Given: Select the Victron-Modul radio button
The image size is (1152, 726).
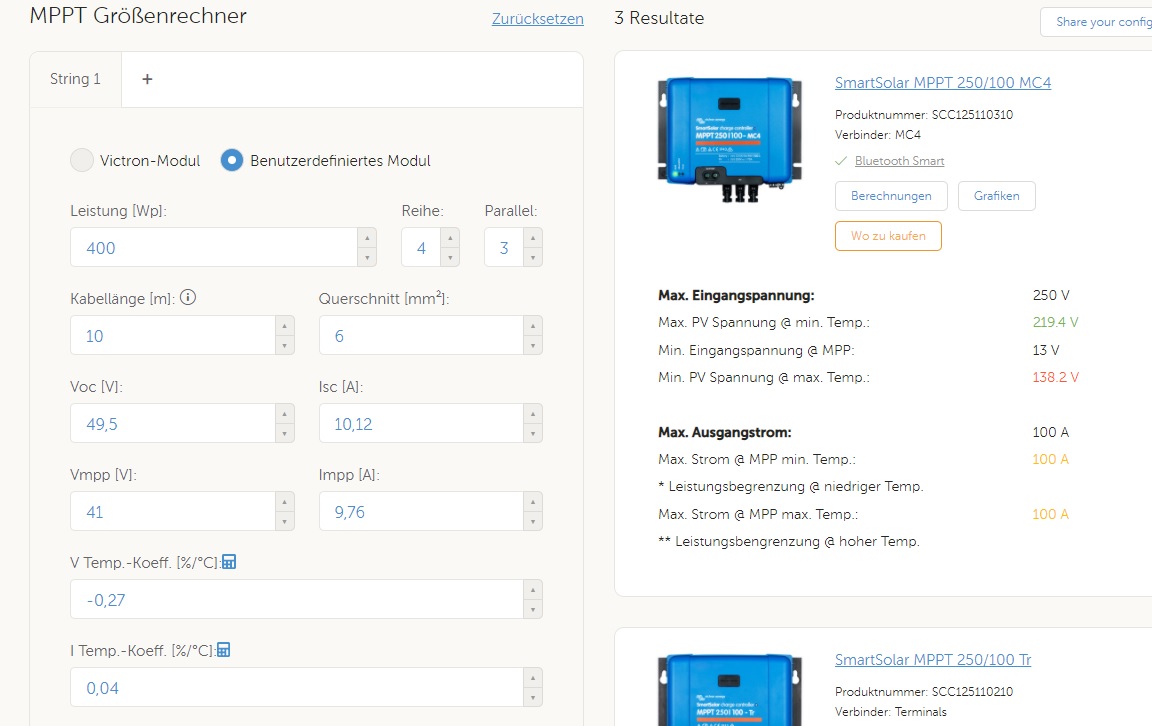Looking at the screenshot, I should pyautogui.click(x=82, y=160).
